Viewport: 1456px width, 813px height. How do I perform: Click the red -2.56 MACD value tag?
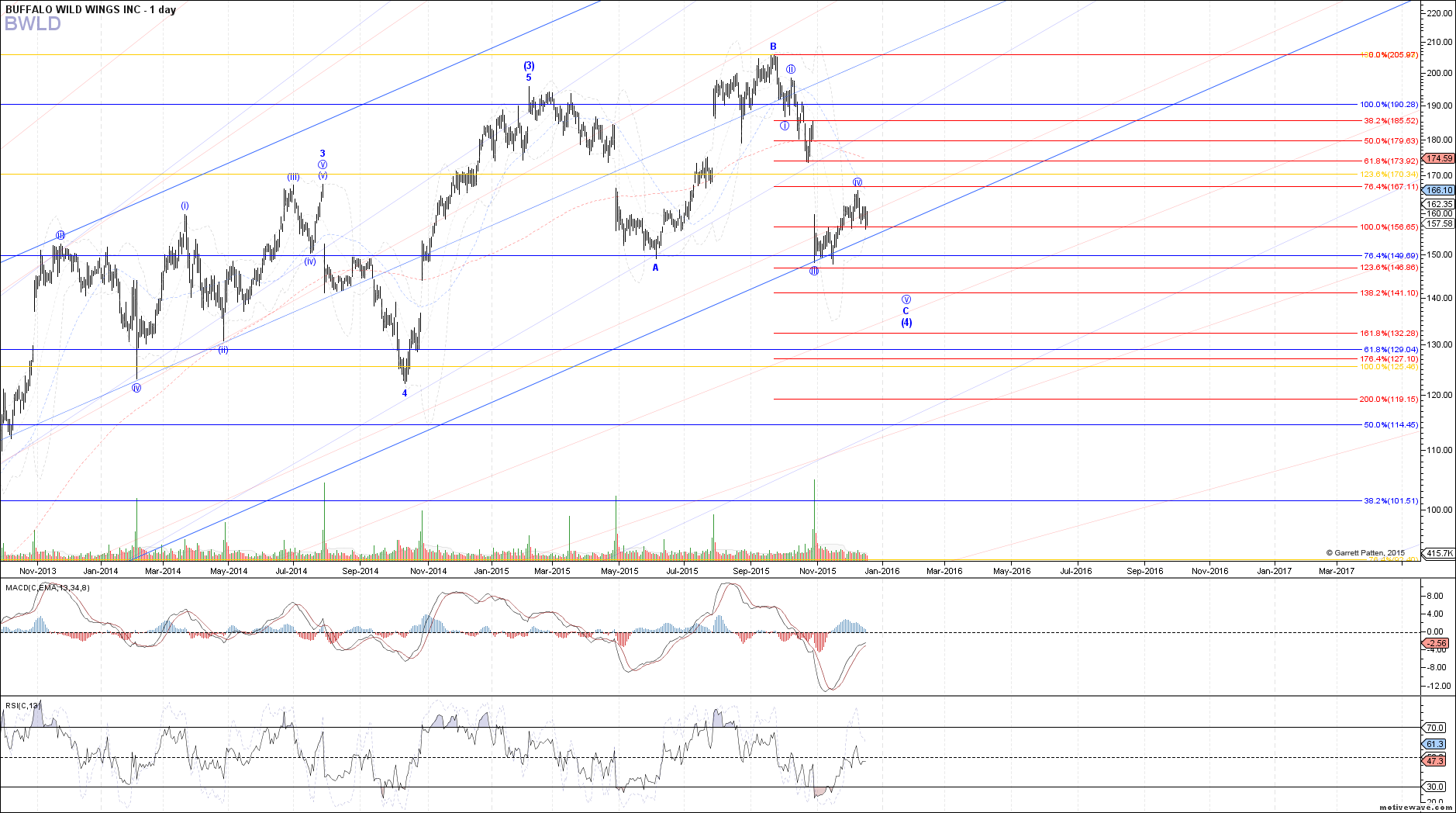click(1437, 643)
